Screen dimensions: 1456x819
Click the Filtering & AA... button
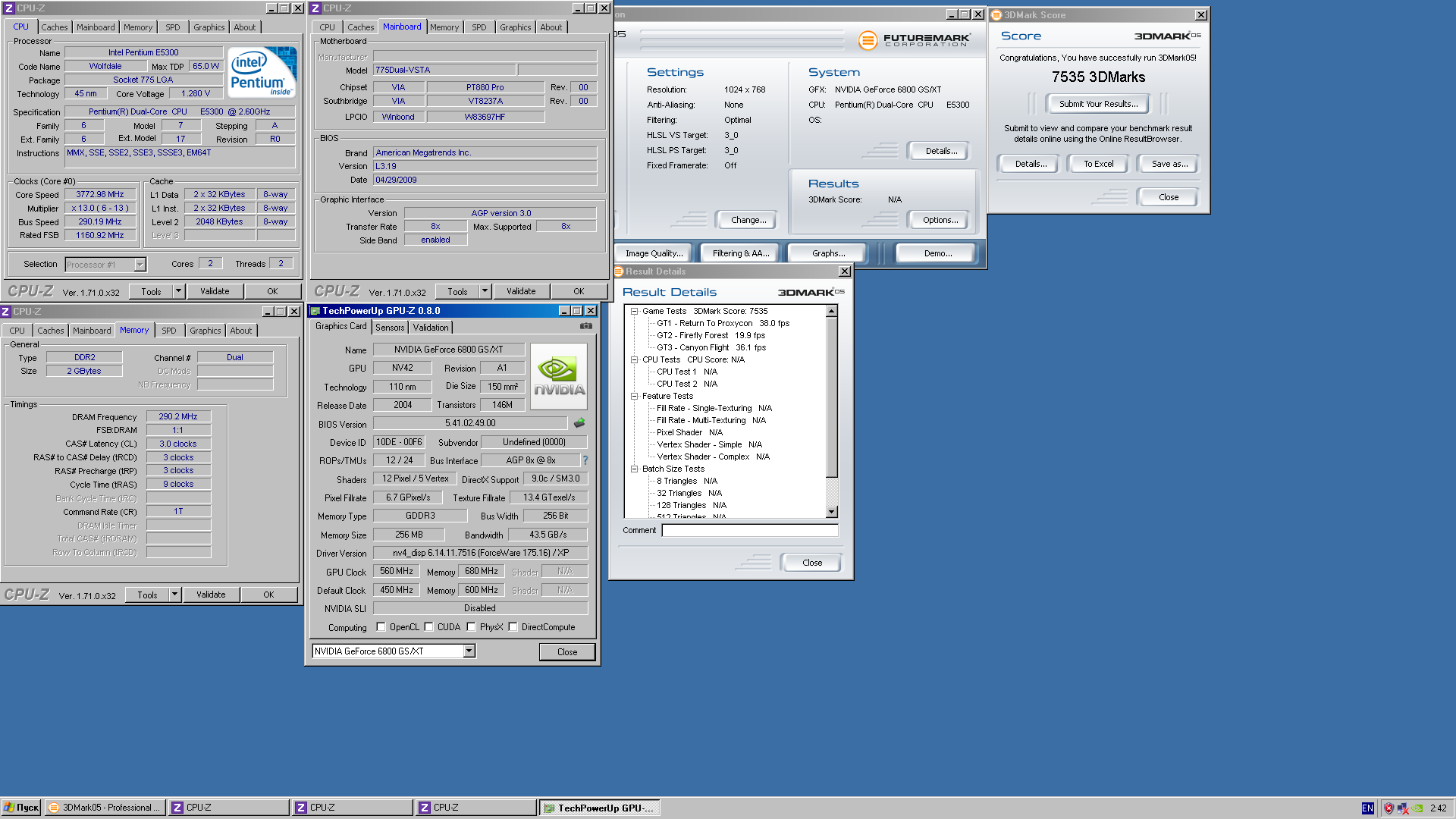point(740,253)
